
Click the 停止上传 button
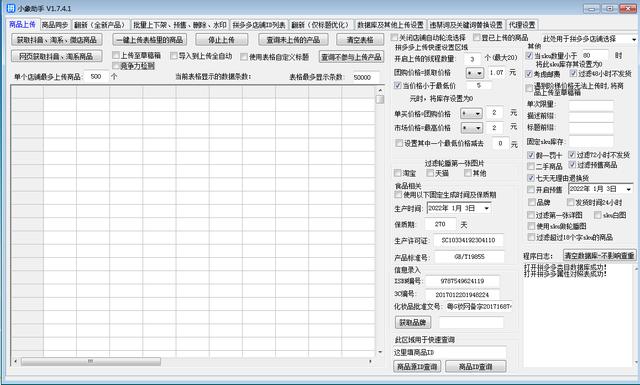[x=222, y=40]
